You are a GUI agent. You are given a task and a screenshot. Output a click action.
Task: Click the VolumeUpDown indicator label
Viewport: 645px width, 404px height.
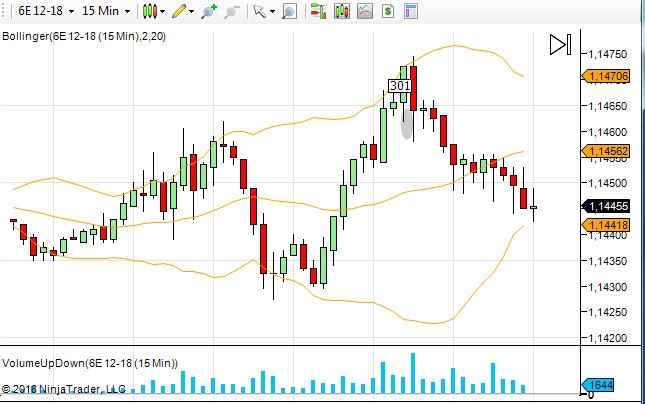tap(89, 362)
